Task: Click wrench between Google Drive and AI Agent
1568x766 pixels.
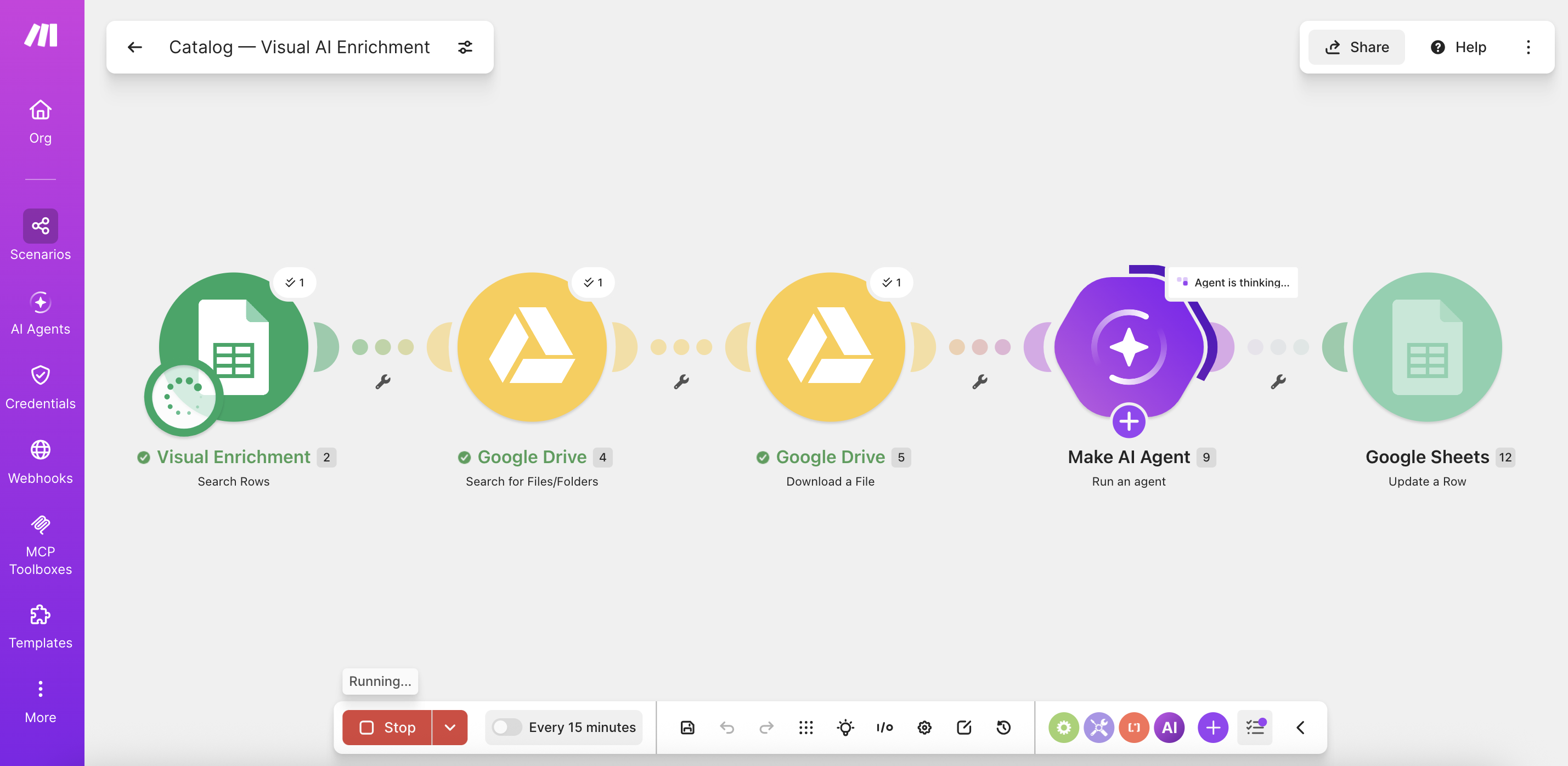Action: tap(979, 382)
